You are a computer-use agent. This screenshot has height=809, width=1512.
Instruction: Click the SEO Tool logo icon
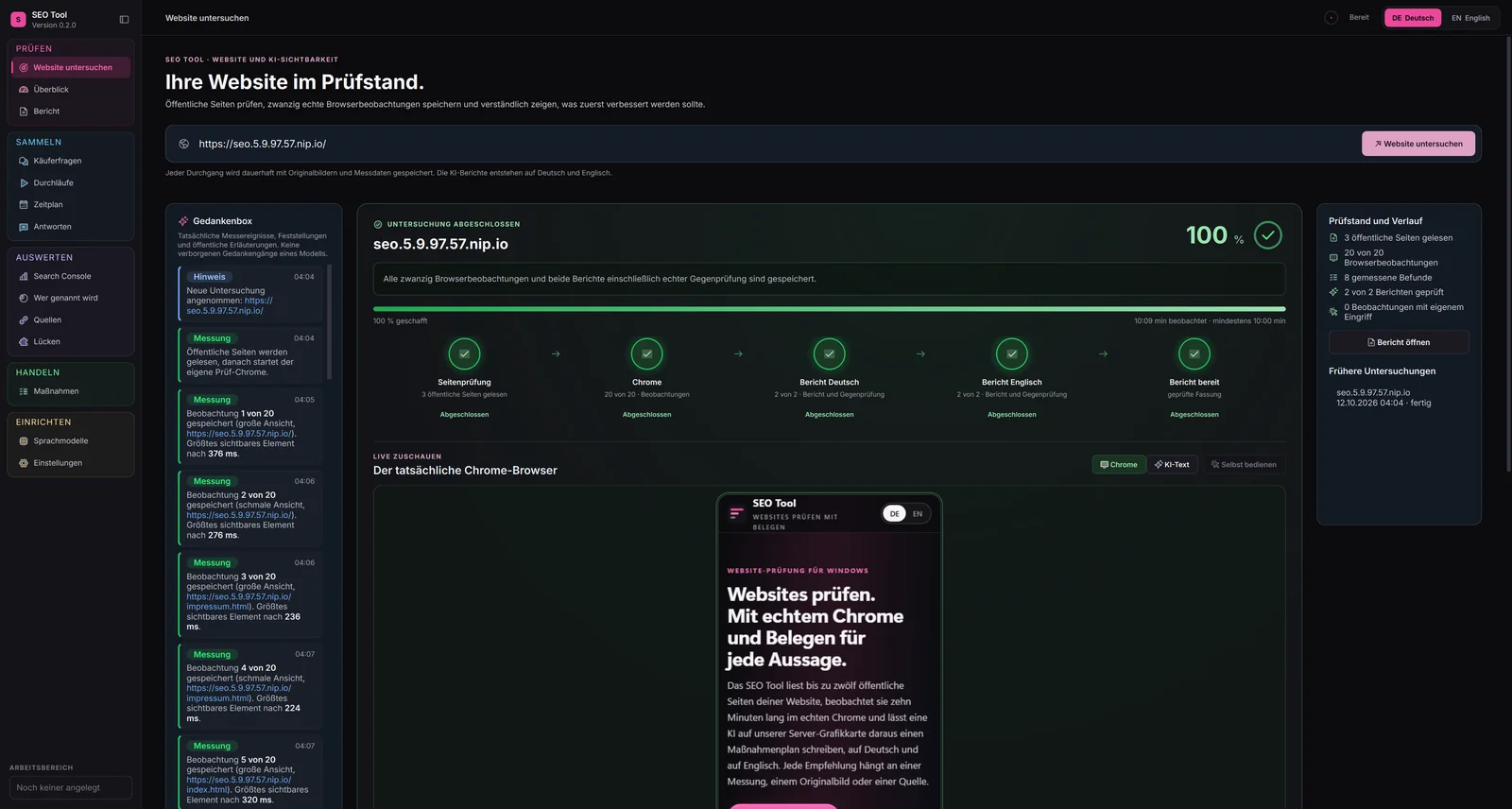(18, 19)
